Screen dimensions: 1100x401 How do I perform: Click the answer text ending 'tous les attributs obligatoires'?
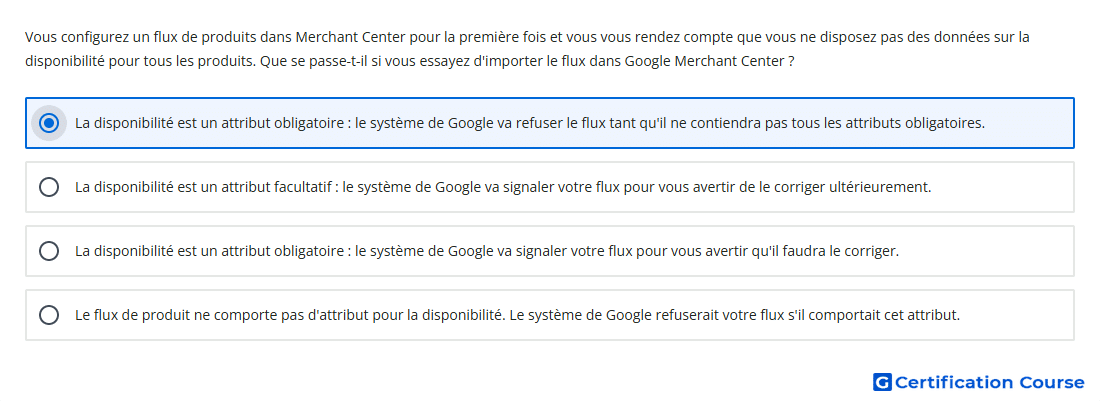tap(530, 123)
